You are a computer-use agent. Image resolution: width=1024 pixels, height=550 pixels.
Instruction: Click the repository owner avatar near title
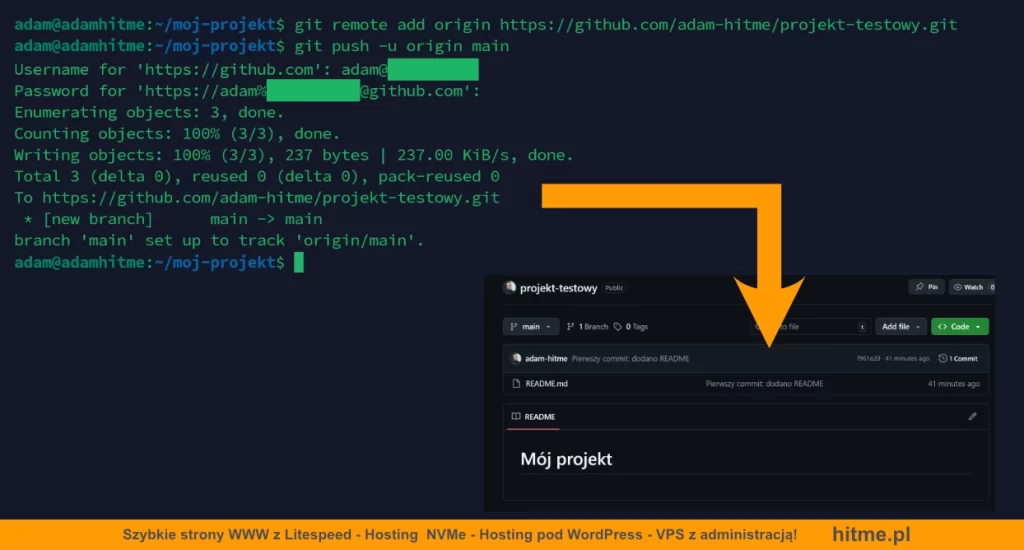click(509, 287)
